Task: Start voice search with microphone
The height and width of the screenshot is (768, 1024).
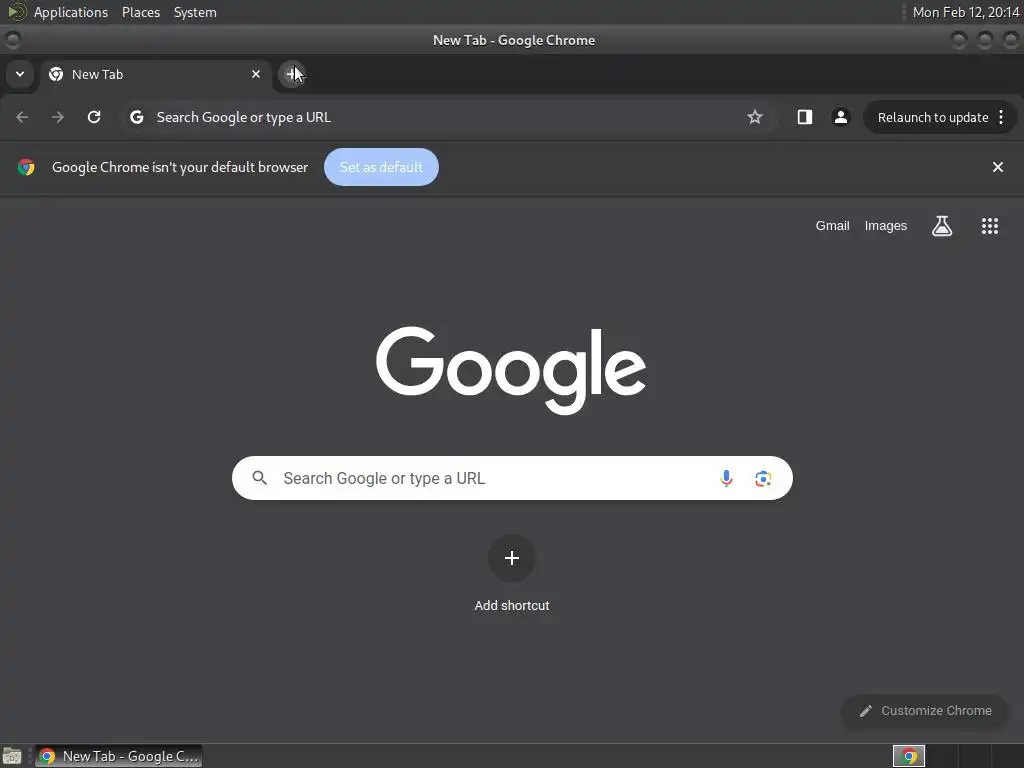Action: [726, 478]
